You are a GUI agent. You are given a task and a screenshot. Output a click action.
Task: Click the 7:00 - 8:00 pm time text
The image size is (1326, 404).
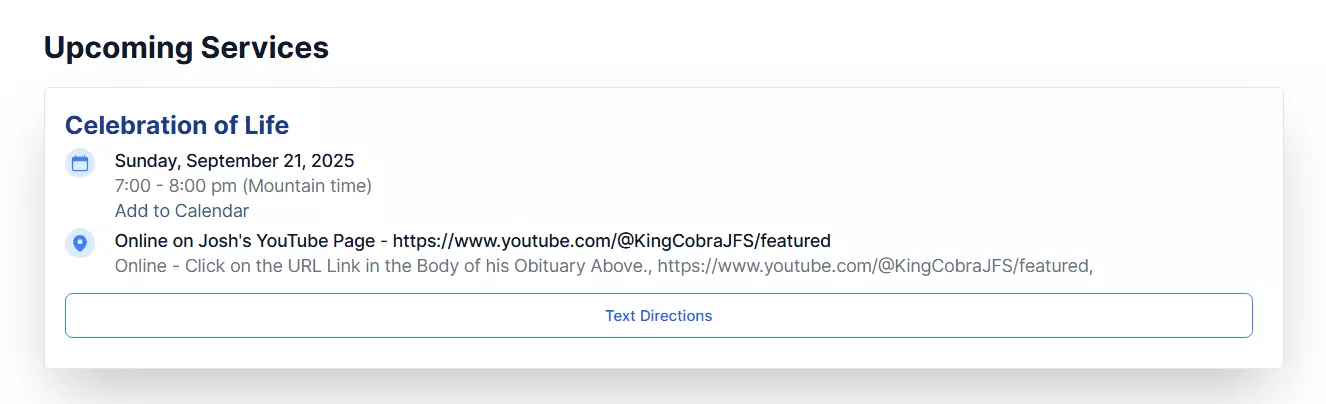point(176,186)
